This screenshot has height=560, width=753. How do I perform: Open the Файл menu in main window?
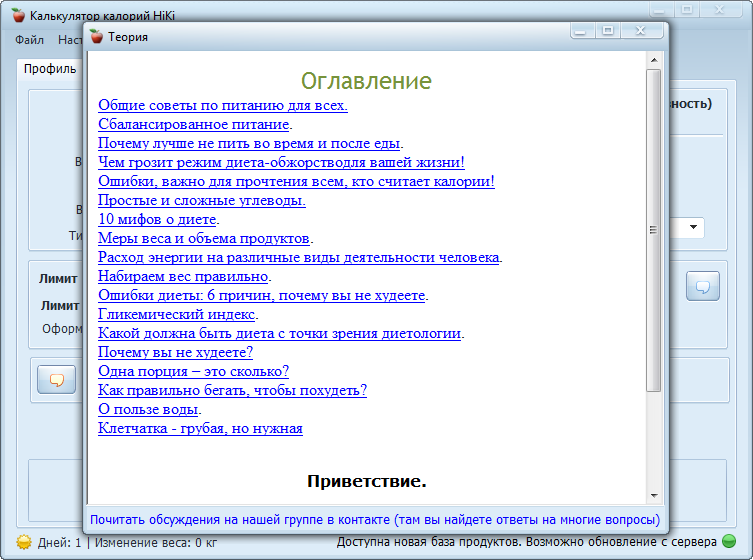click(29, 40)
